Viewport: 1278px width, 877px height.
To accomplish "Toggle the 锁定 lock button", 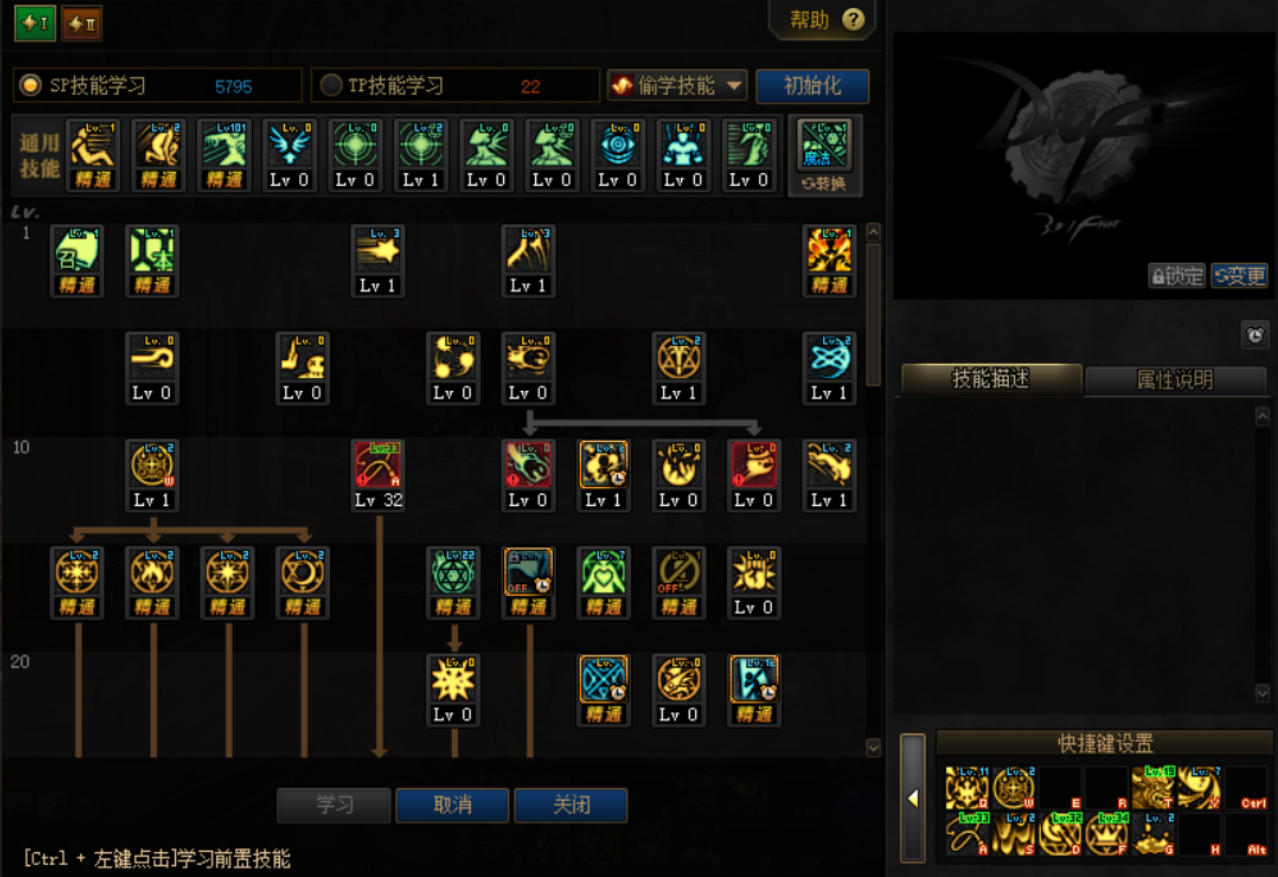I will pyautogui.click(x=1176, y=276).
